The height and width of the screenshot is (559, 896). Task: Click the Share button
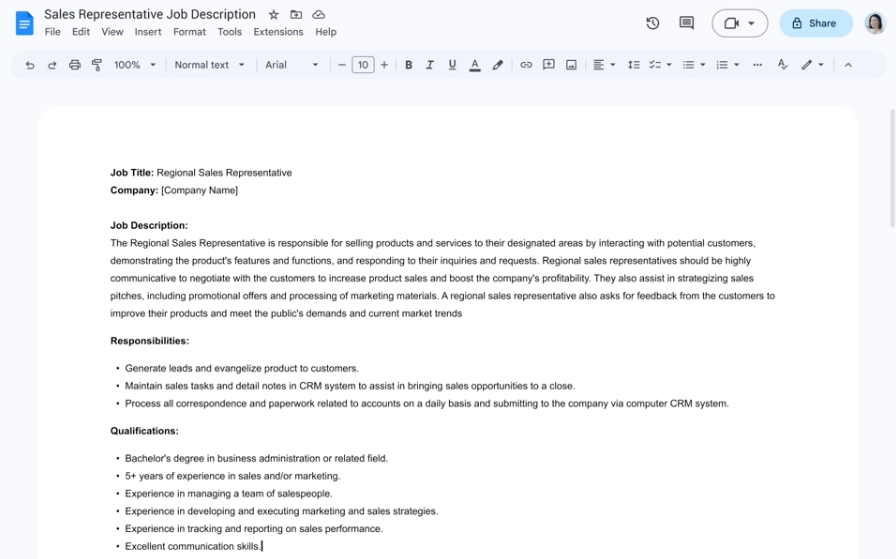pos(815,23)
